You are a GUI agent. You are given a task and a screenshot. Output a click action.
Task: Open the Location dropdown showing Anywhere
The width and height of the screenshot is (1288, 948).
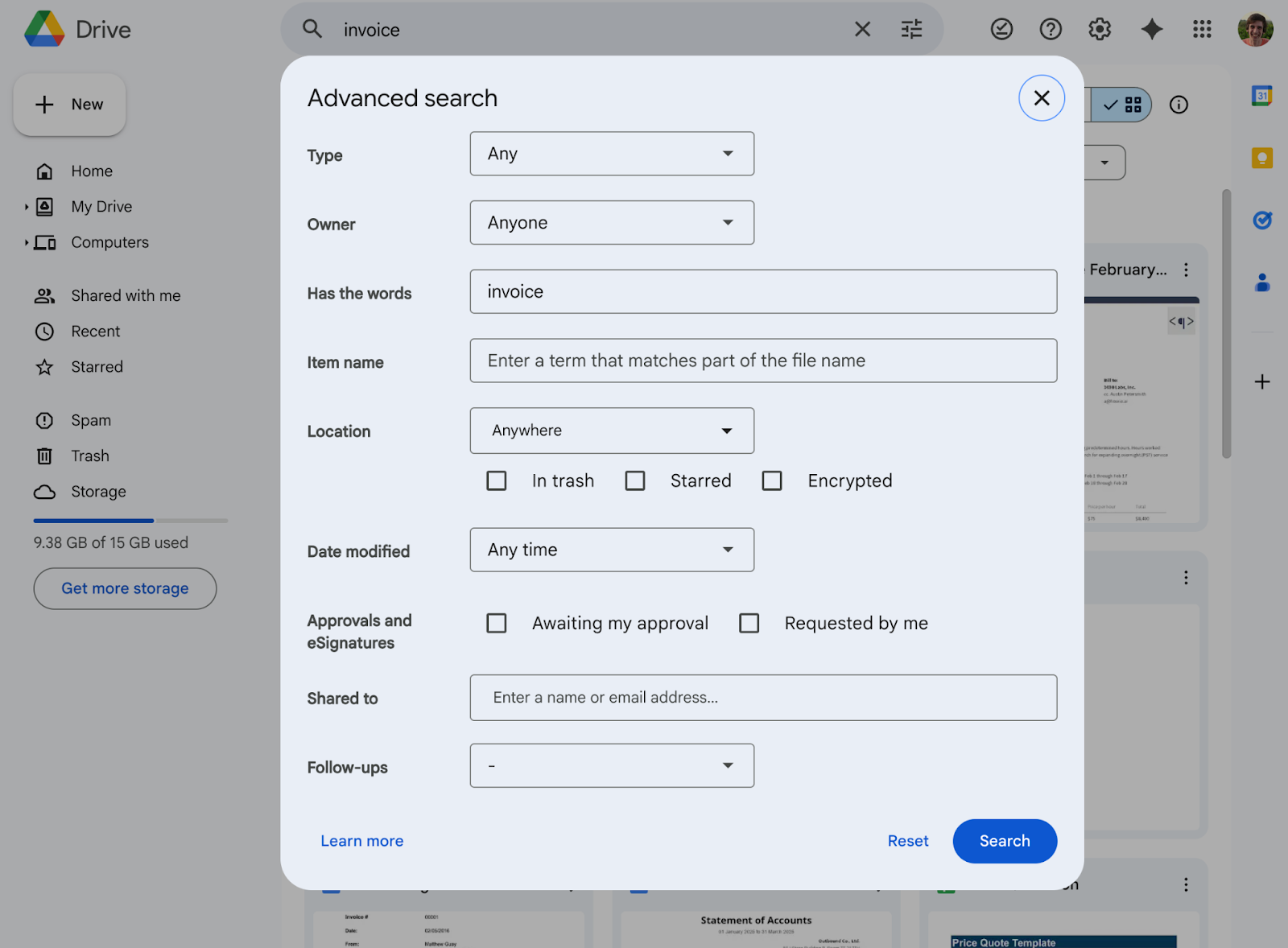(x=611, y=431)
